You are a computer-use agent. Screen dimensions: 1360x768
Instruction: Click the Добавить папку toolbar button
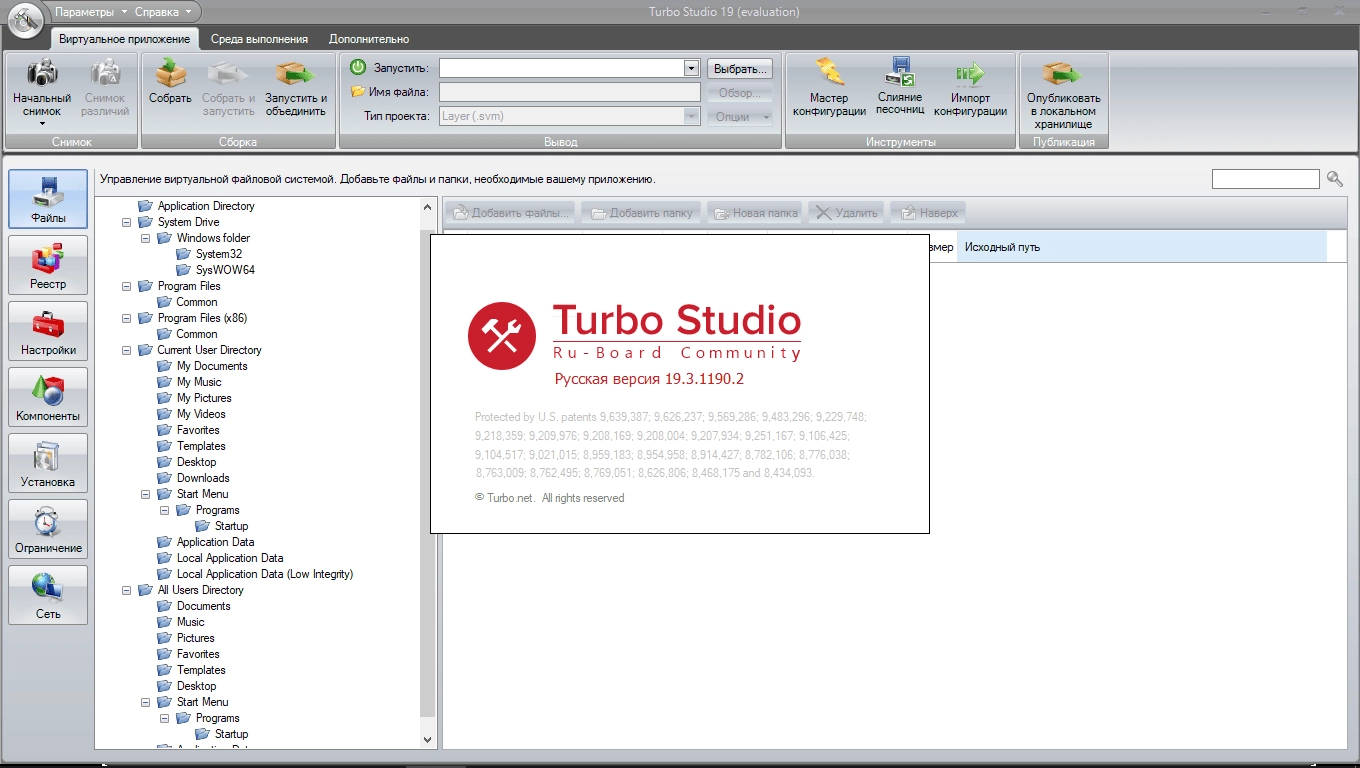(x=641, y=213)
